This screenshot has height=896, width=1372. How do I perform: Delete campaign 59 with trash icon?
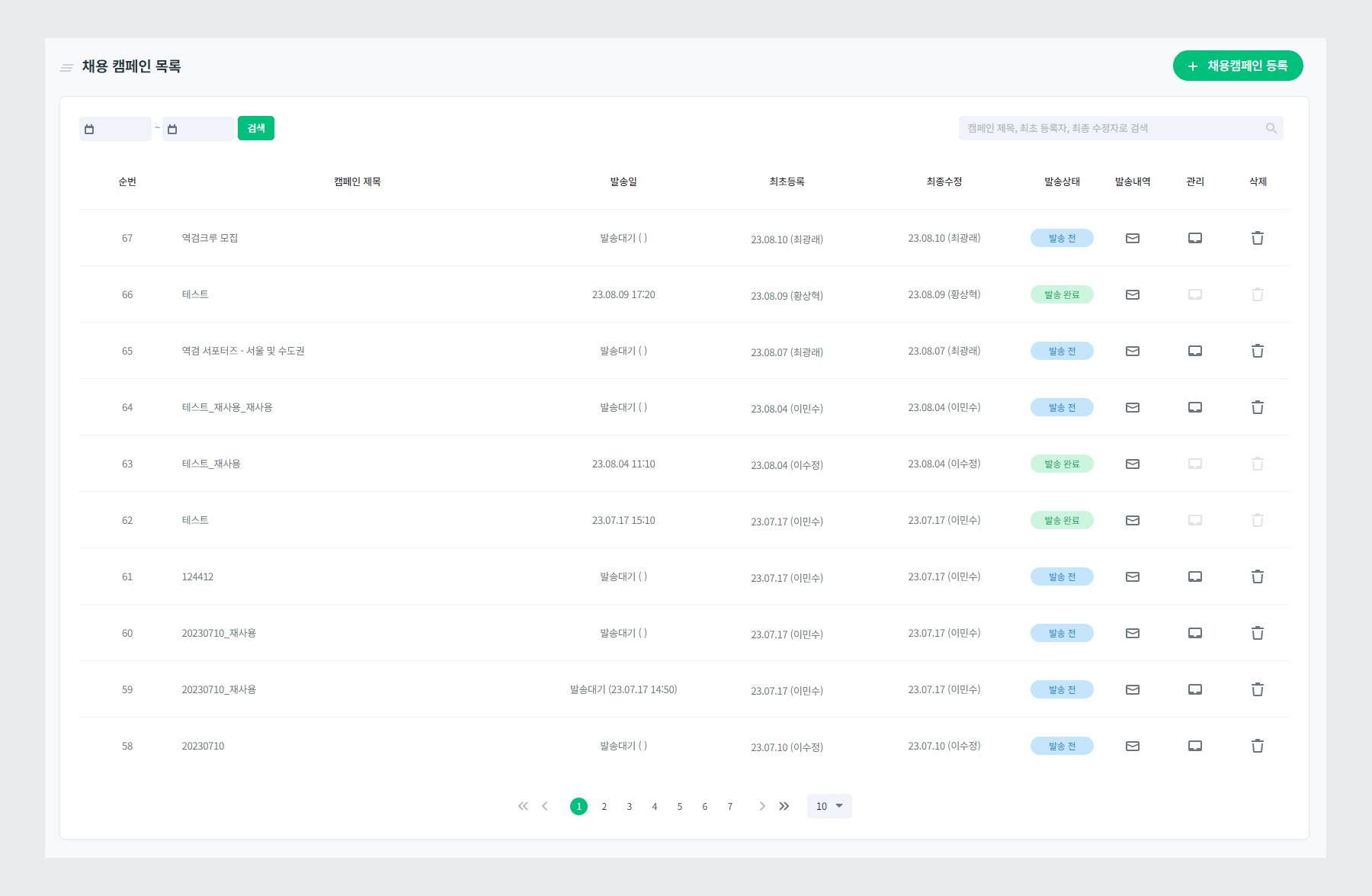(x=1258, y=689)
